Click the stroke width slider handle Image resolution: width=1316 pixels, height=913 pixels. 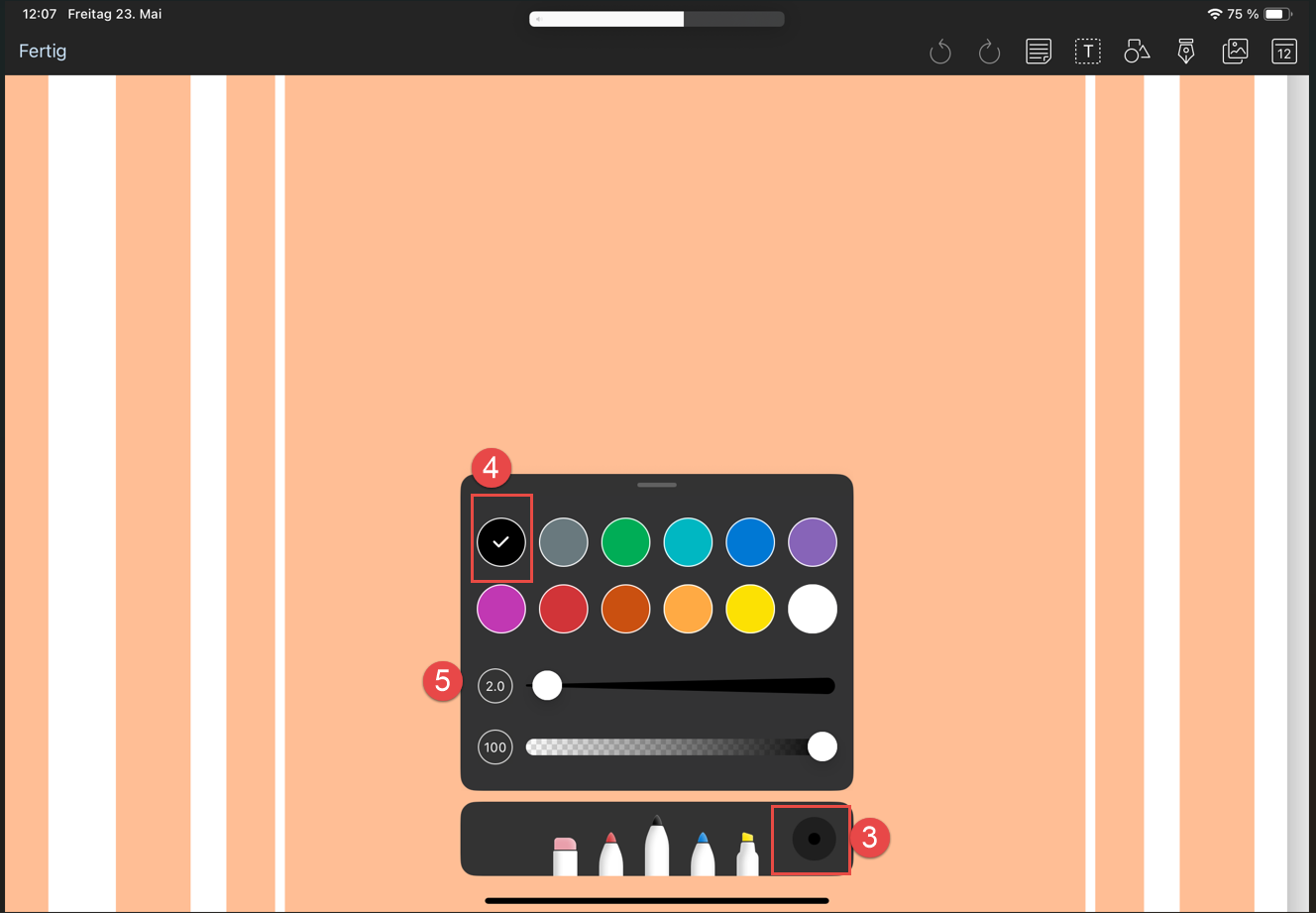pos(547,685)
